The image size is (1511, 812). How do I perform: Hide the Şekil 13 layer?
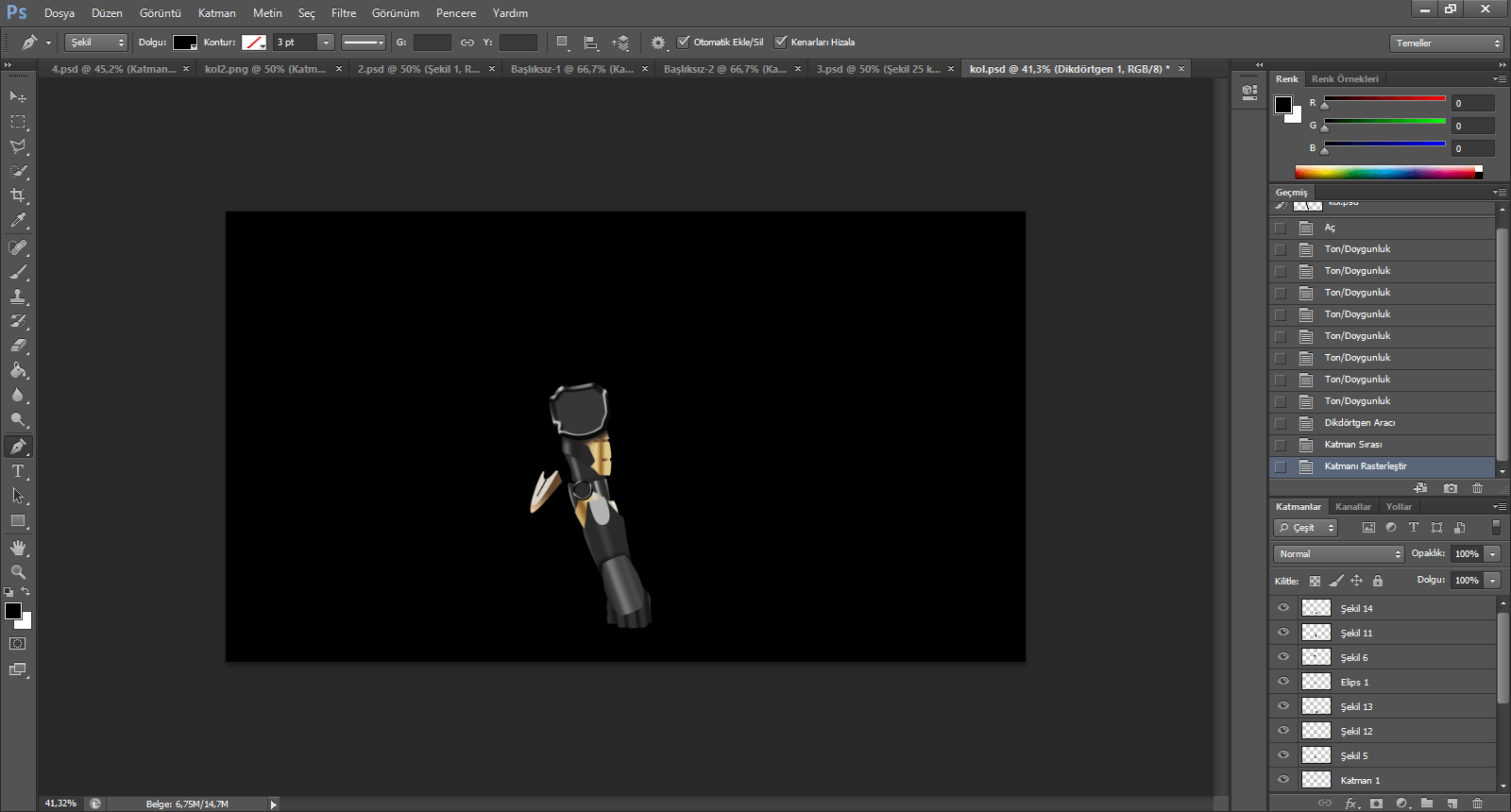pyautogui.click(x=1283, y=706)
